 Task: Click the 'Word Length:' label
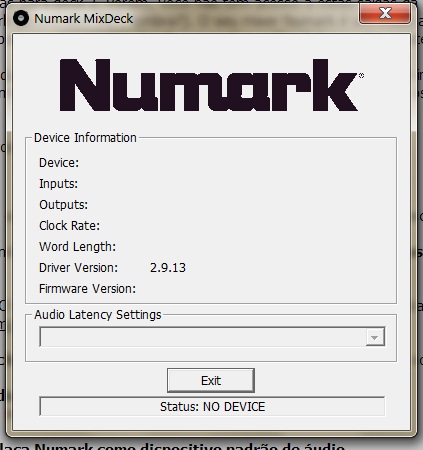point(77,247)
